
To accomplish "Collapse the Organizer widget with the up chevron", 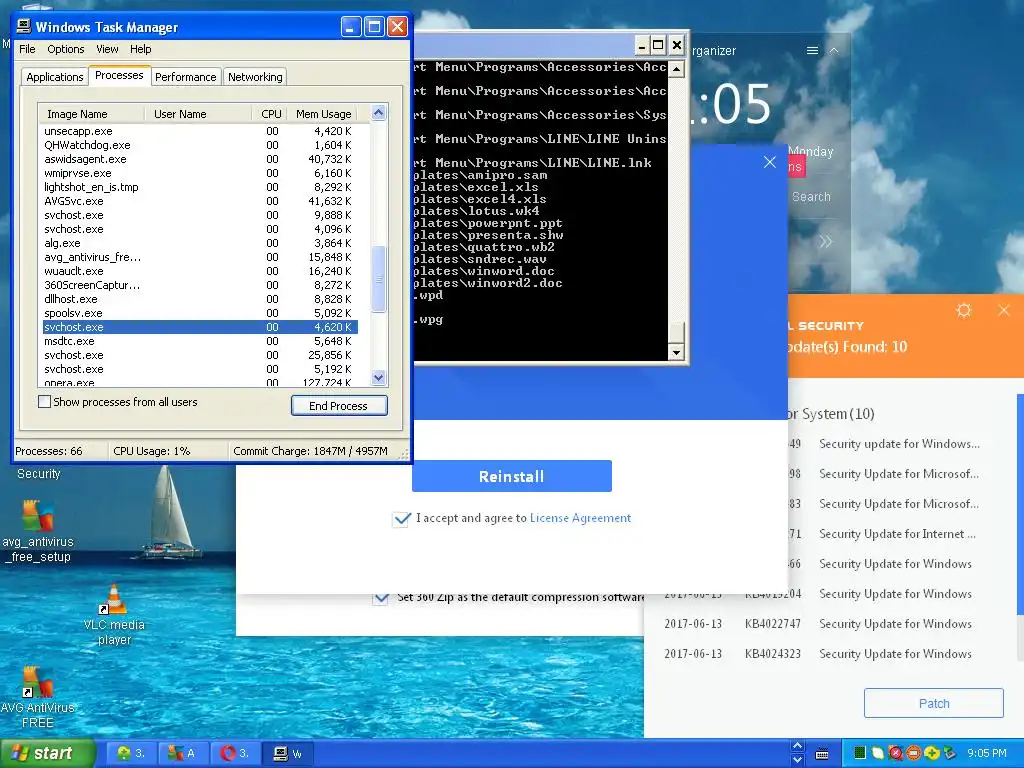I will coord(834,50).
